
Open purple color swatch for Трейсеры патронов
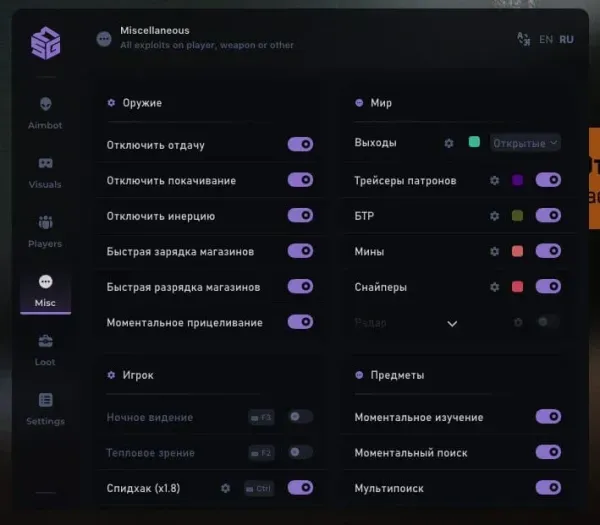(x=517, y=180)
